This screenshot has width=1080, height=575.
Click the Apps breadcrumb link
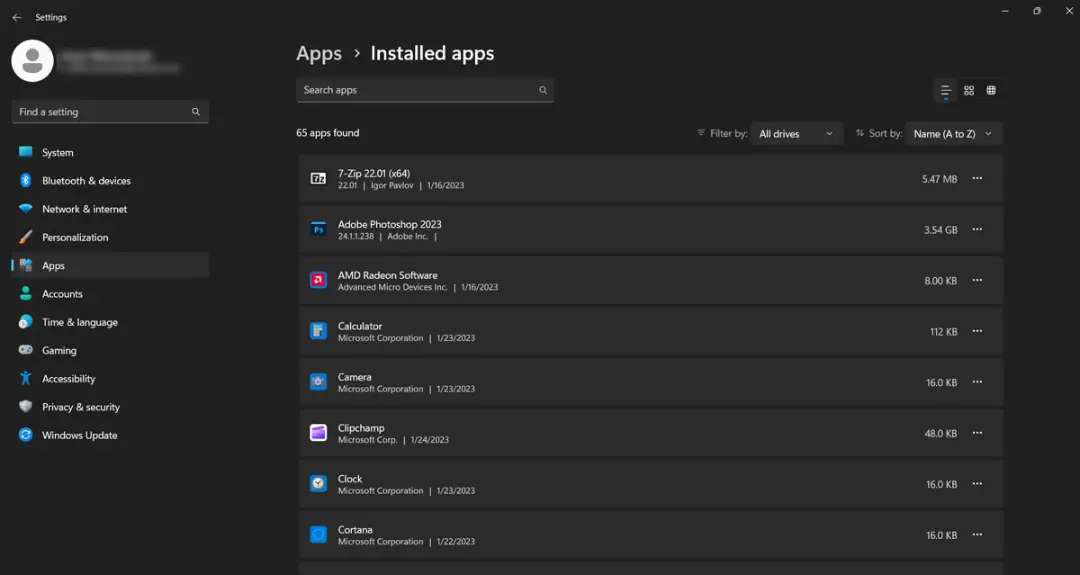[x=319, y=54]
